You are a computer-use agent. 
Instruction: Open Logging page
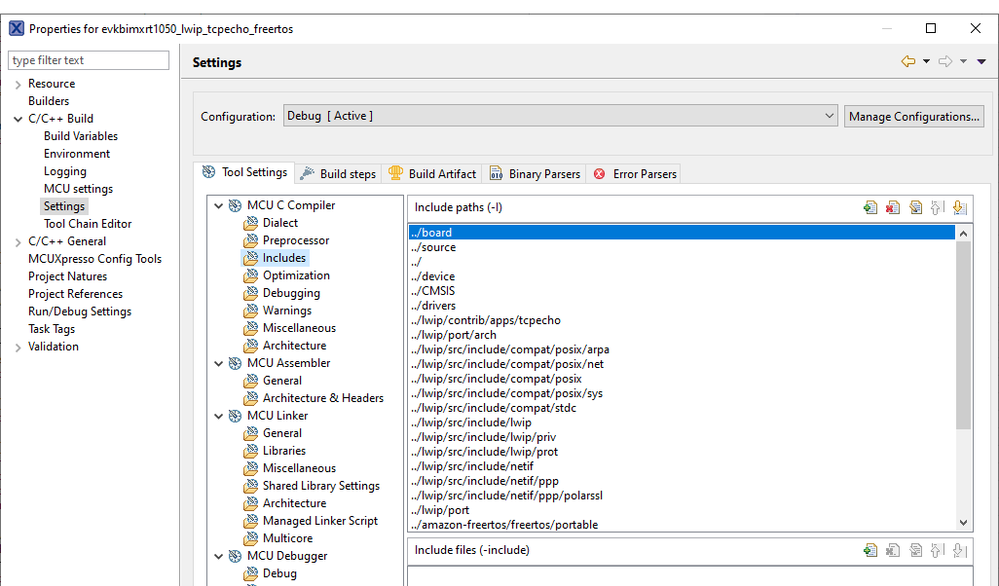coord(65,171)
